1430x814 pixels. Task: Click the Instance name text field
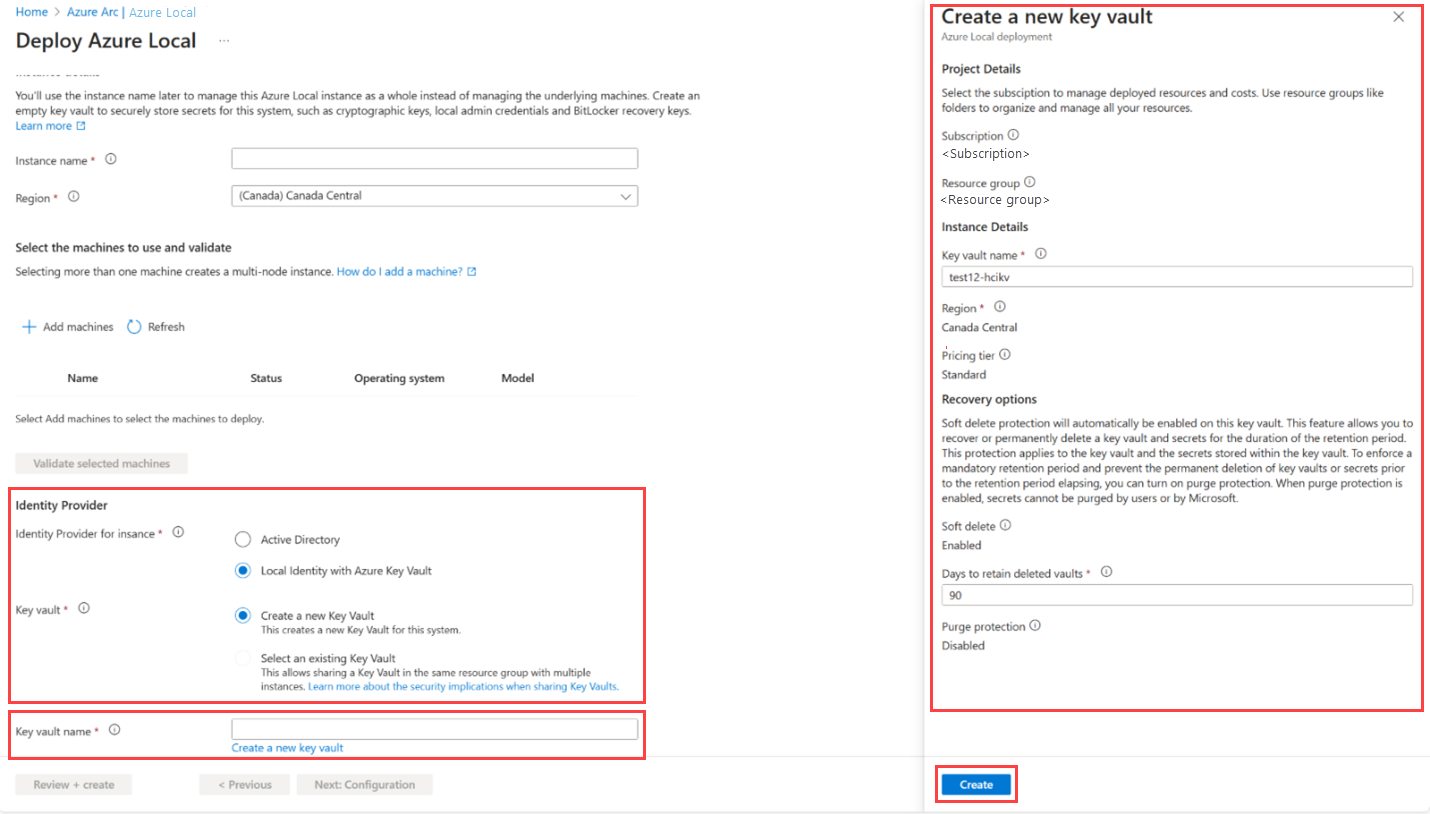(x=434, y=159)
